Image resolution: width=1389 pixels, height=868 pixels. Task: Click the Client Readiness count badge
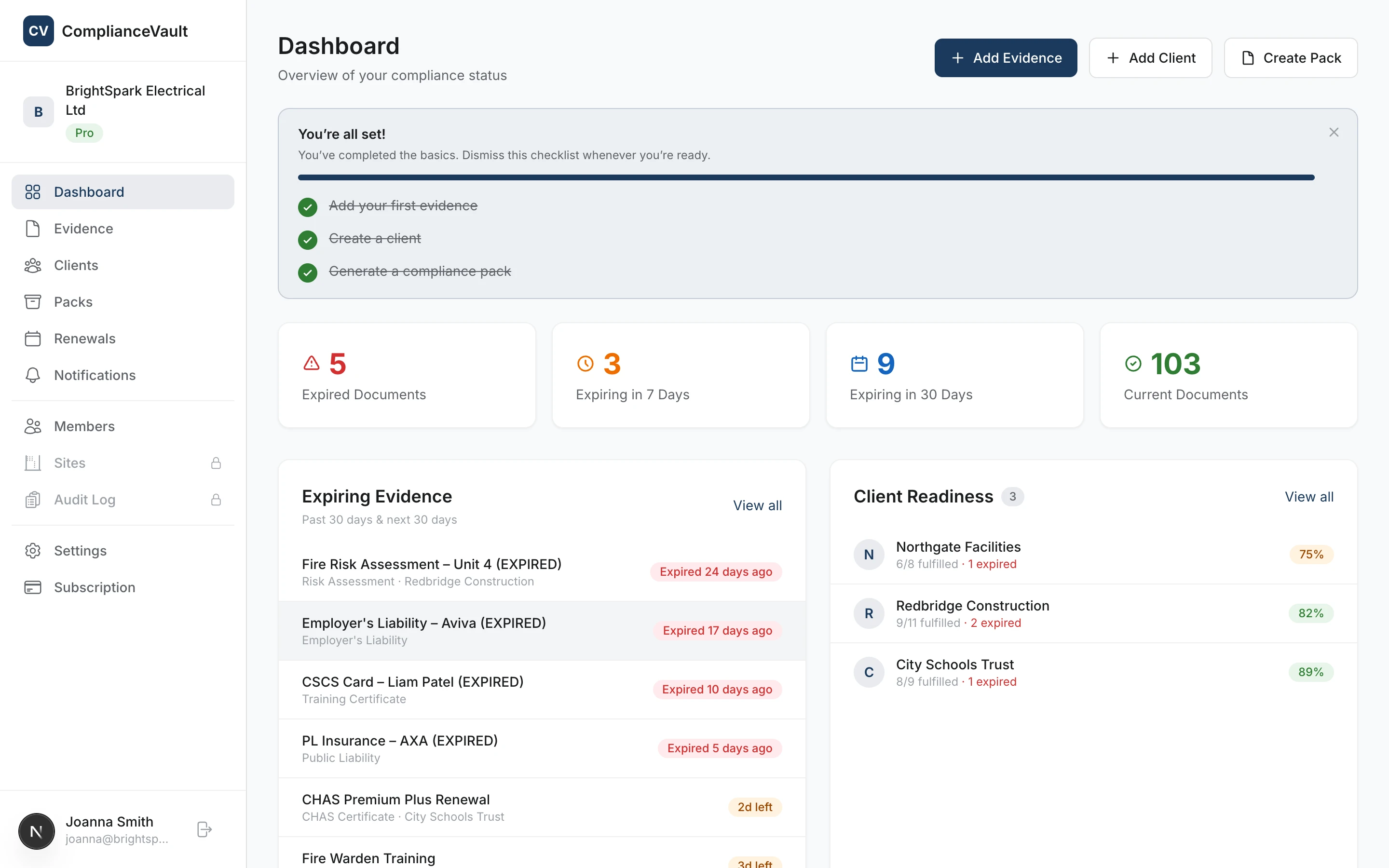coord(1012,497)
